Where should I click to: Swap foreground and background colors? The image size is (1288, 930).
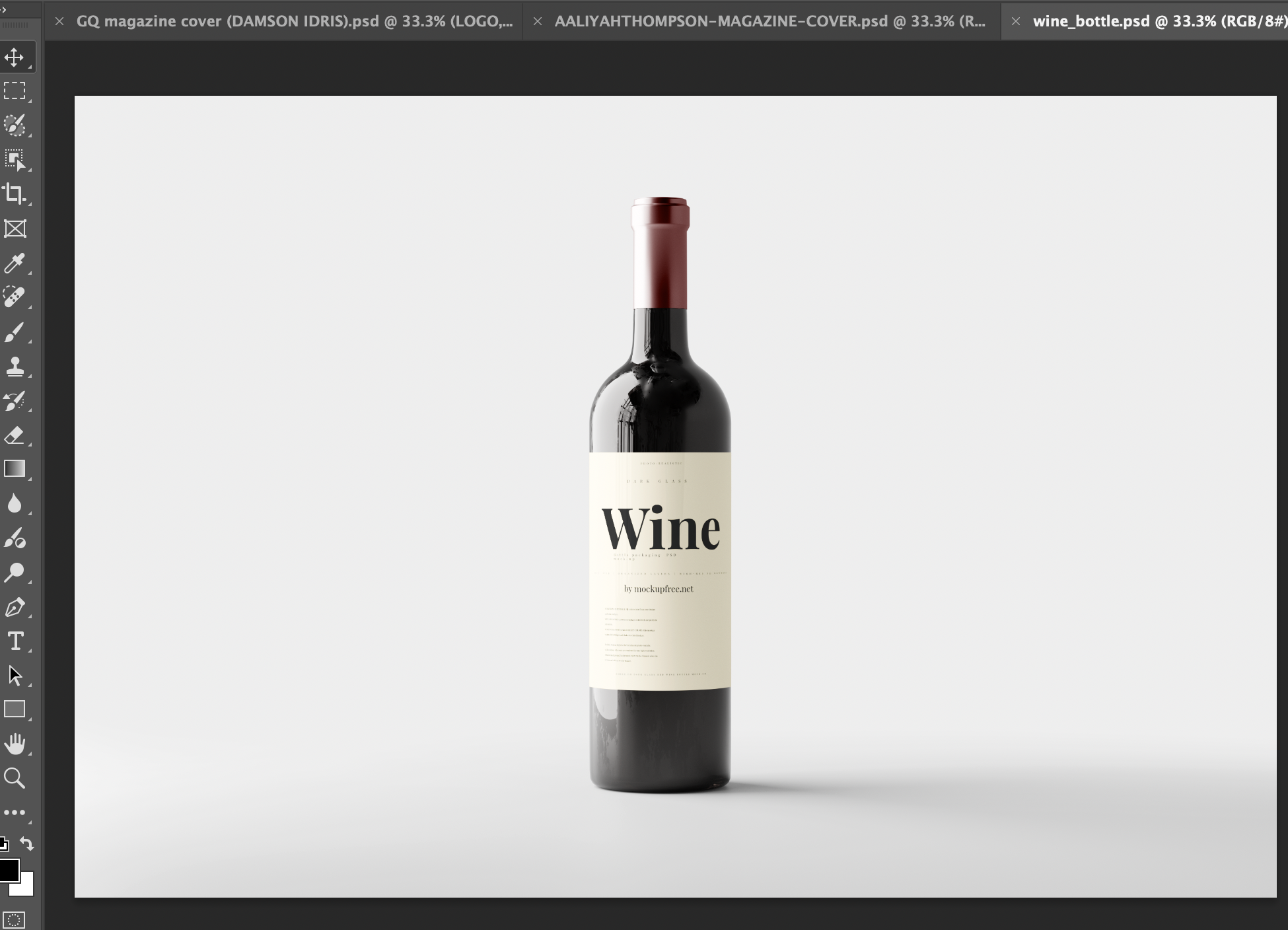click(x=26, y=843)
